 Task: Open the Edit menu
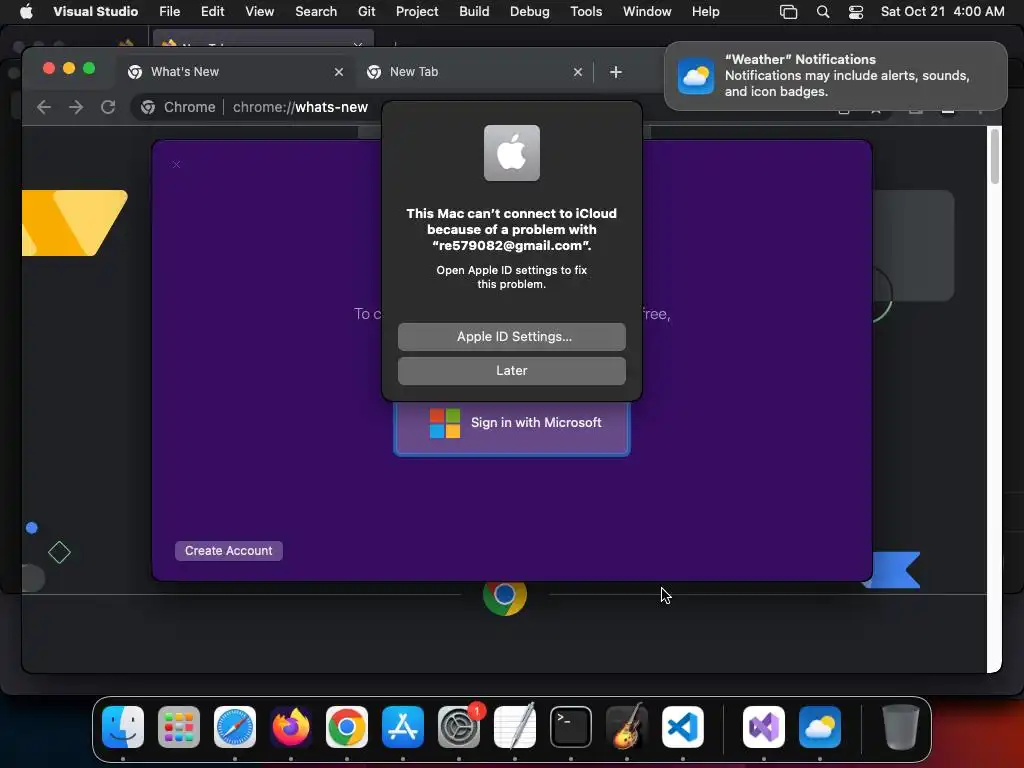pyautogui.click(x=212, y=11)
